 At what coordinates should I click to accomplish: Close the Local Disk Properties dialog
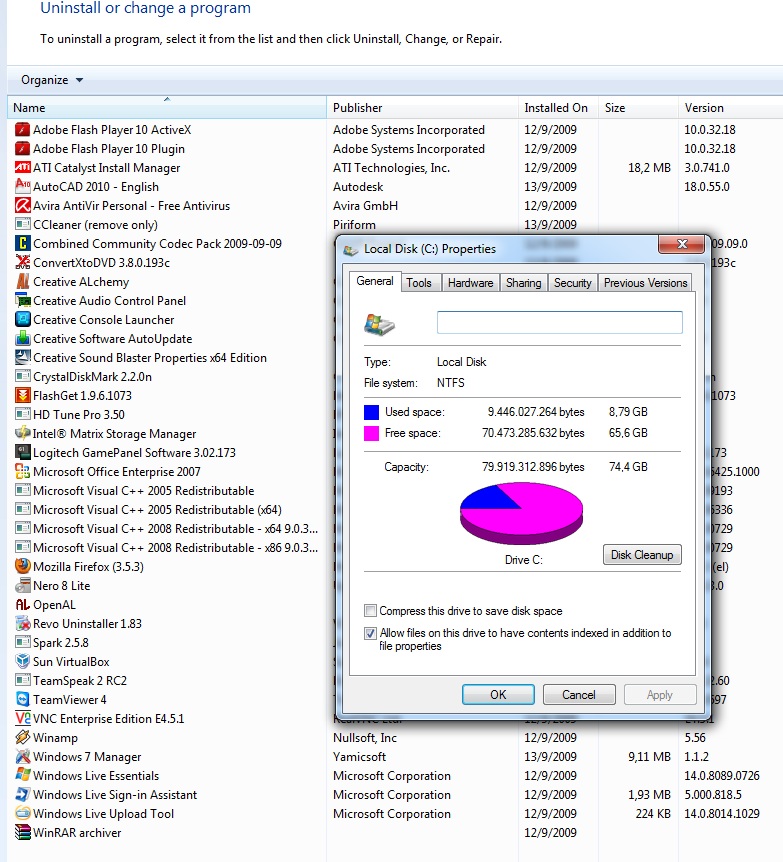[682, 244]
